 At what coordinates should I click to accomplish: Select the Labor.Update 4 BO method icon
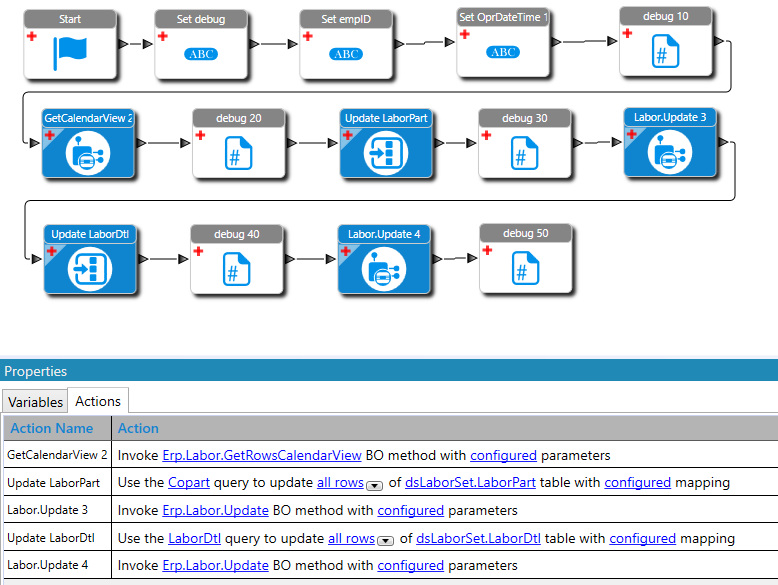384,269
